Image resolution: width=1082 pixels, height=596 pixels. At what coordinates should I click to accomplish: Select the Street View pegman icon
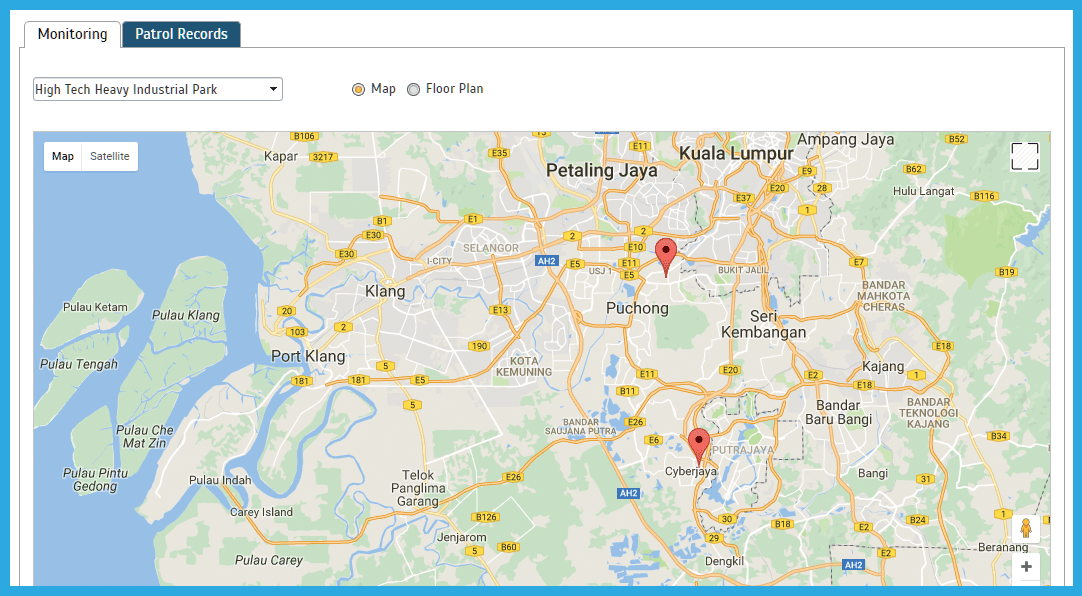pos(1026,528)
